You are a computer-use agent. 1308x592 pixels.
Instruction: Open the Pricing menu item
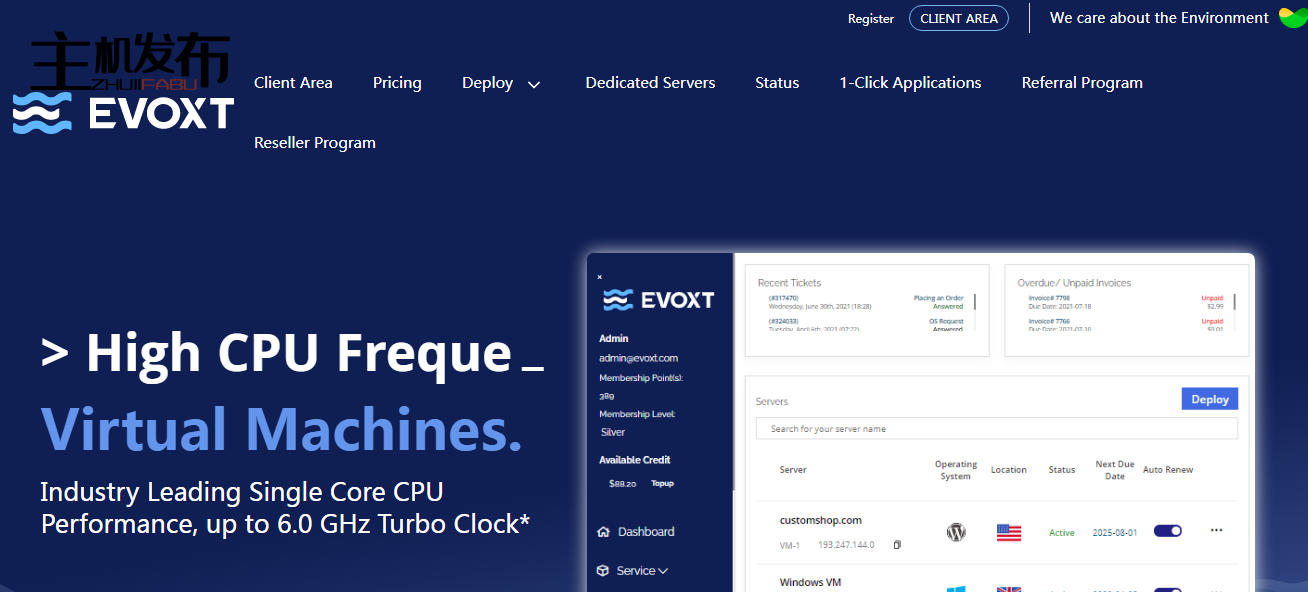tap(397, 83)
